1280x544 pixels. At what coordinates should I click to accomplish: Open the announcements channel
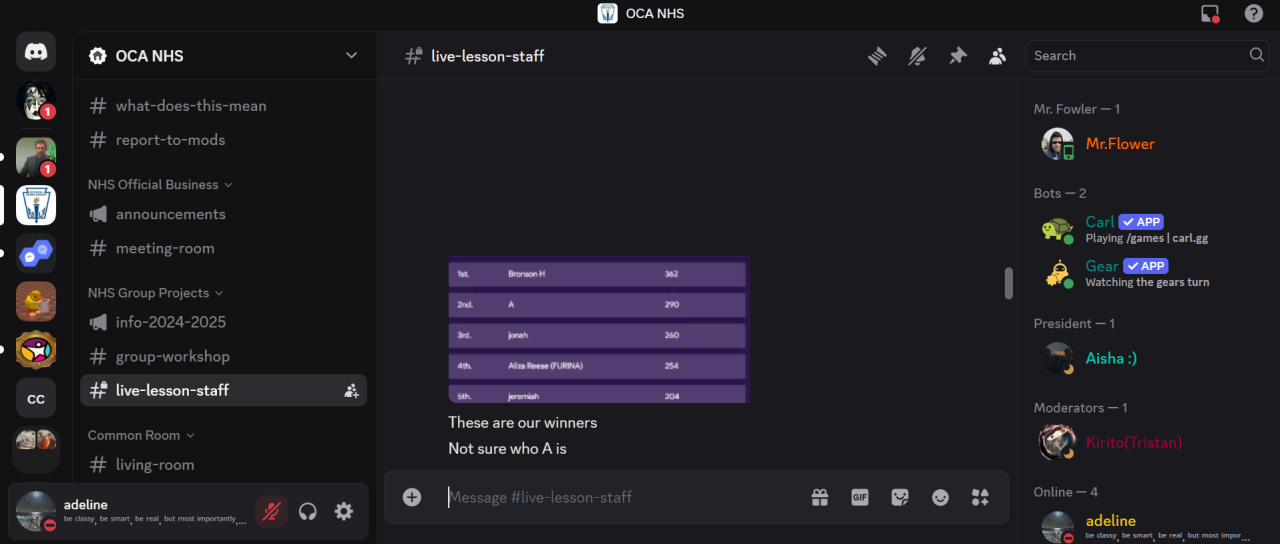[x=170, y=214]
